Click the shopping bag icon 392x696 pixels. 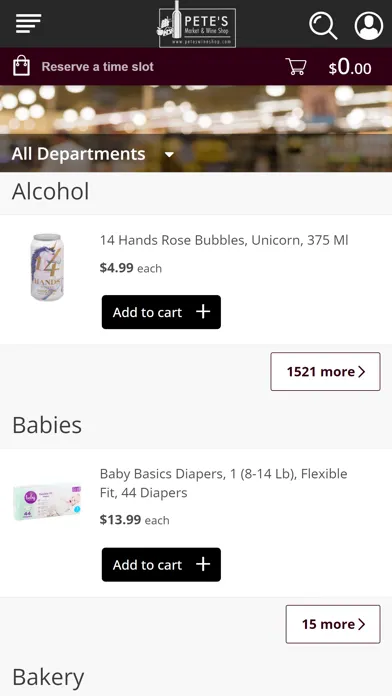tap(22, 66)
